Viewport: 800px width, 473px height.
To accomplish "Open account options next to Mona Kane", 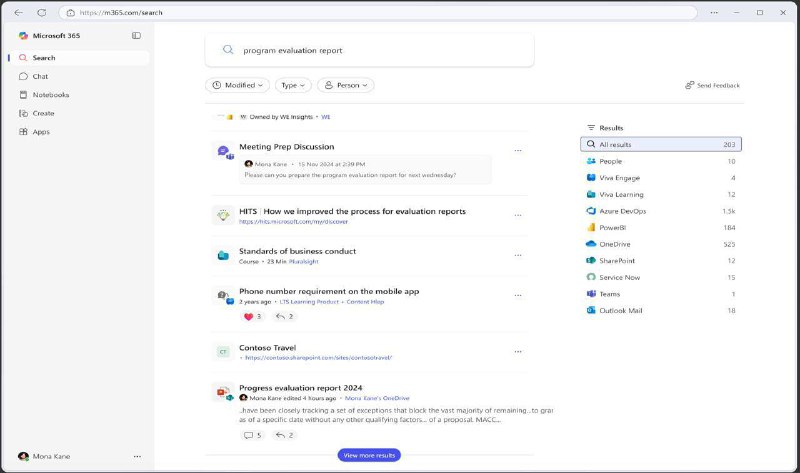I will coord(137,457).
